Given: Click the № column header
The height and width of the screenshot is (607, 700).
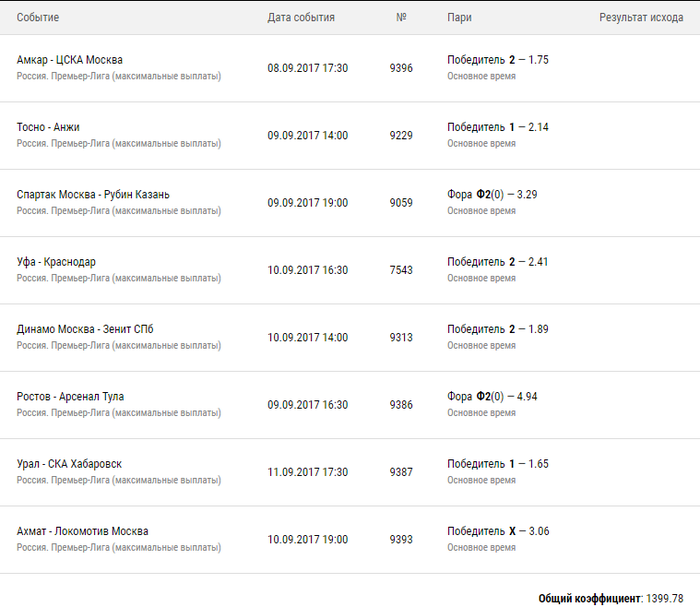Looking at the screenshot, I should tap(401, 17).
